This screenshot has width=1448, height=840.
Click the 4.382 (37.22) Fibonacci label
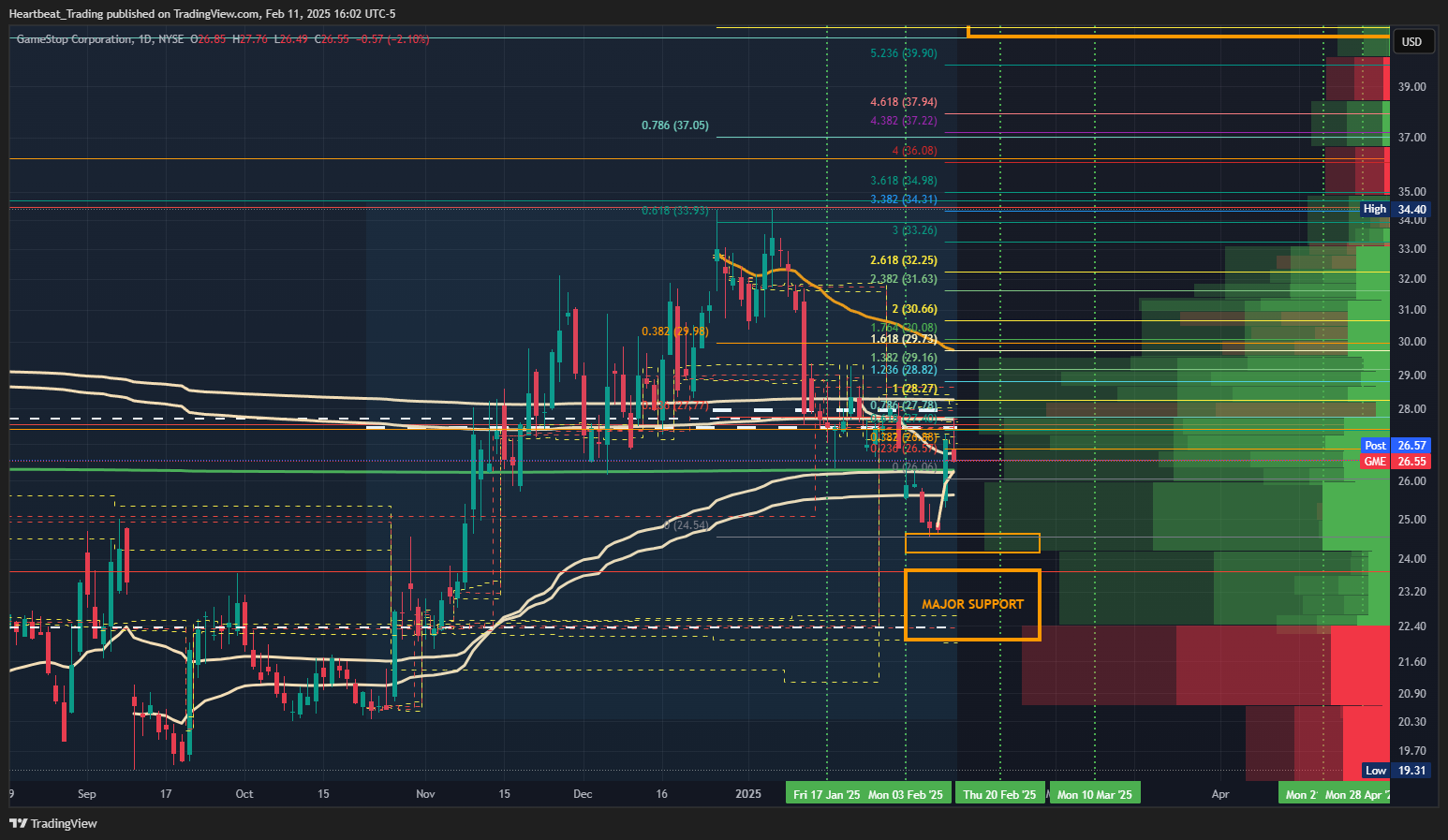tap(903, 121)
